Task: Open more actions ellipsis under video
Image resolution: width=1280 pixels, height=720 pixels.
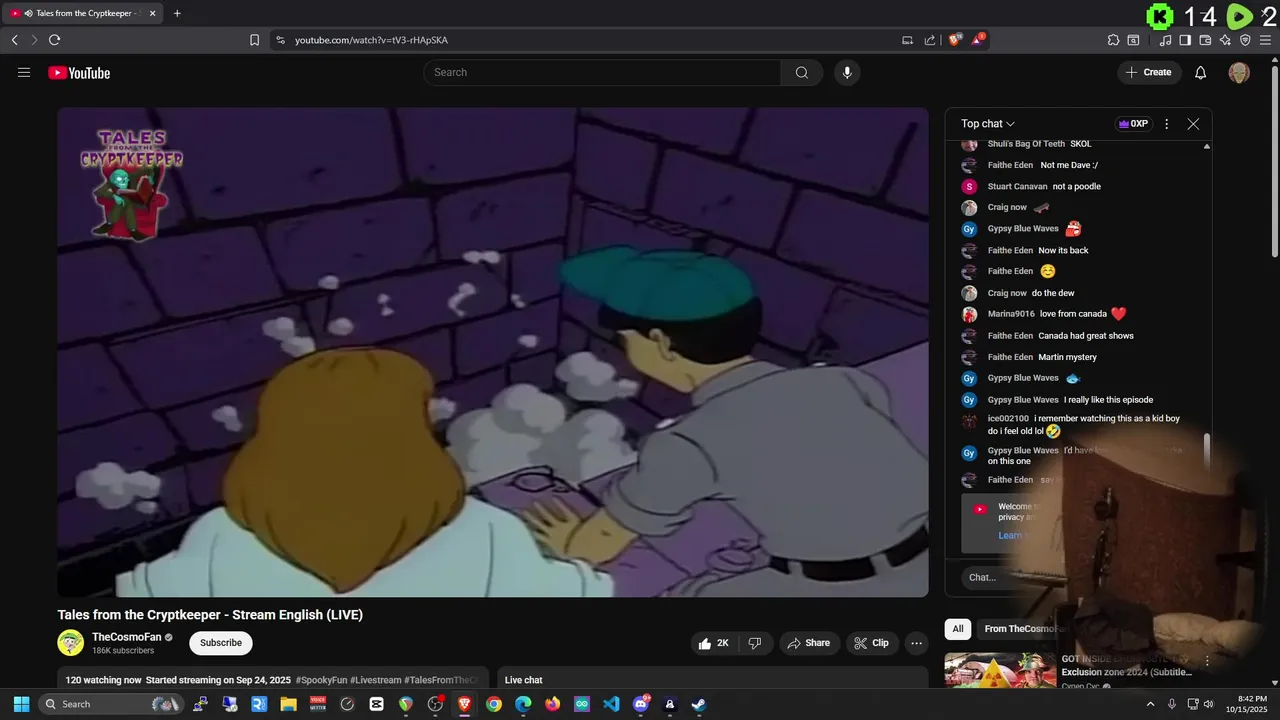Action: [916, 643]
